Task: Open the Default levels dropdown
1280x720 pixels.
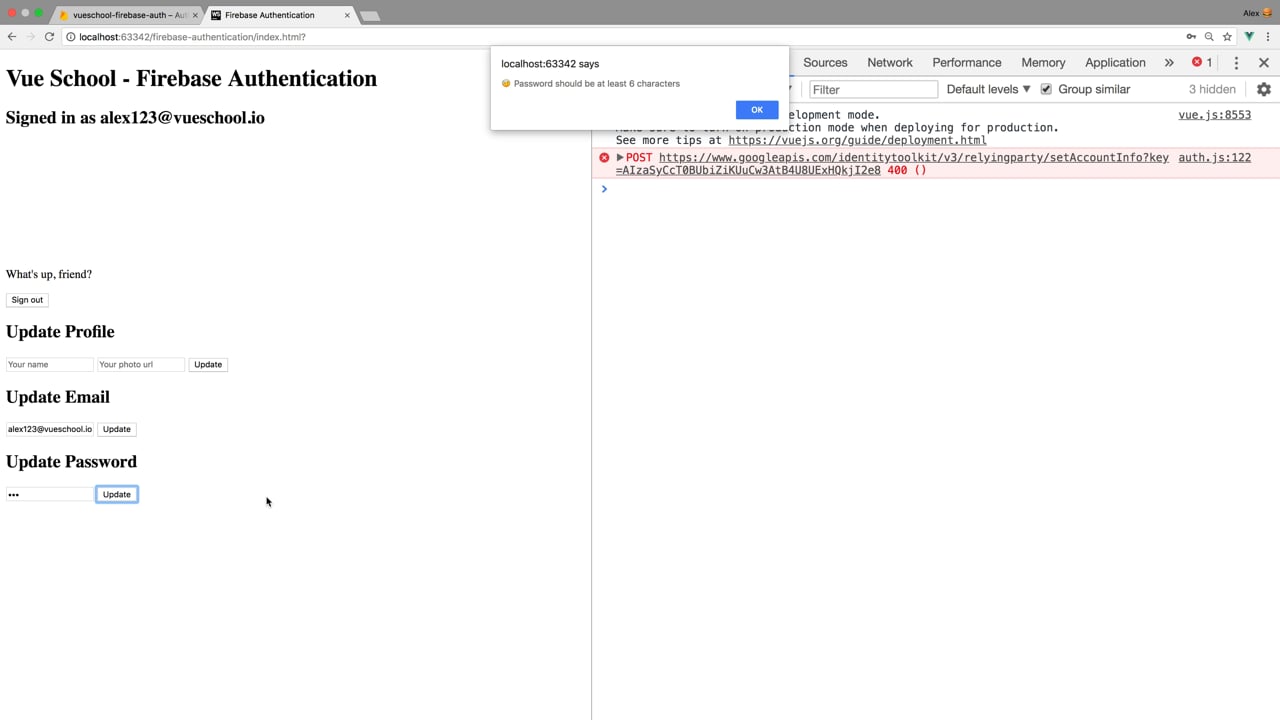Action: point(988,89)
